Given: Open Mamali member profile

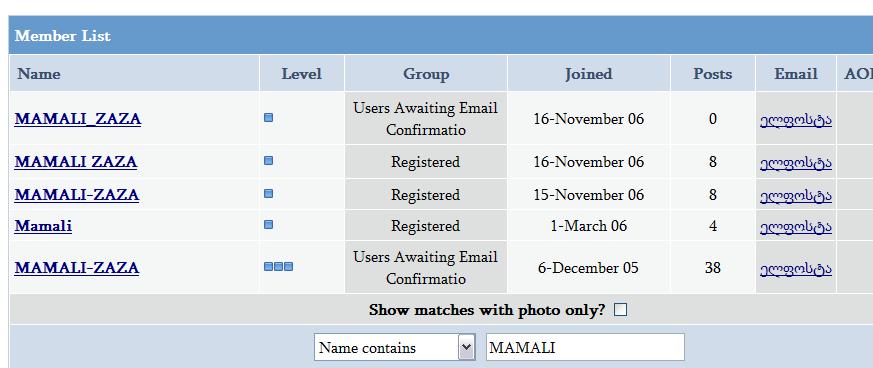Looking at the screenshot, I should click(x=43, y=226).
